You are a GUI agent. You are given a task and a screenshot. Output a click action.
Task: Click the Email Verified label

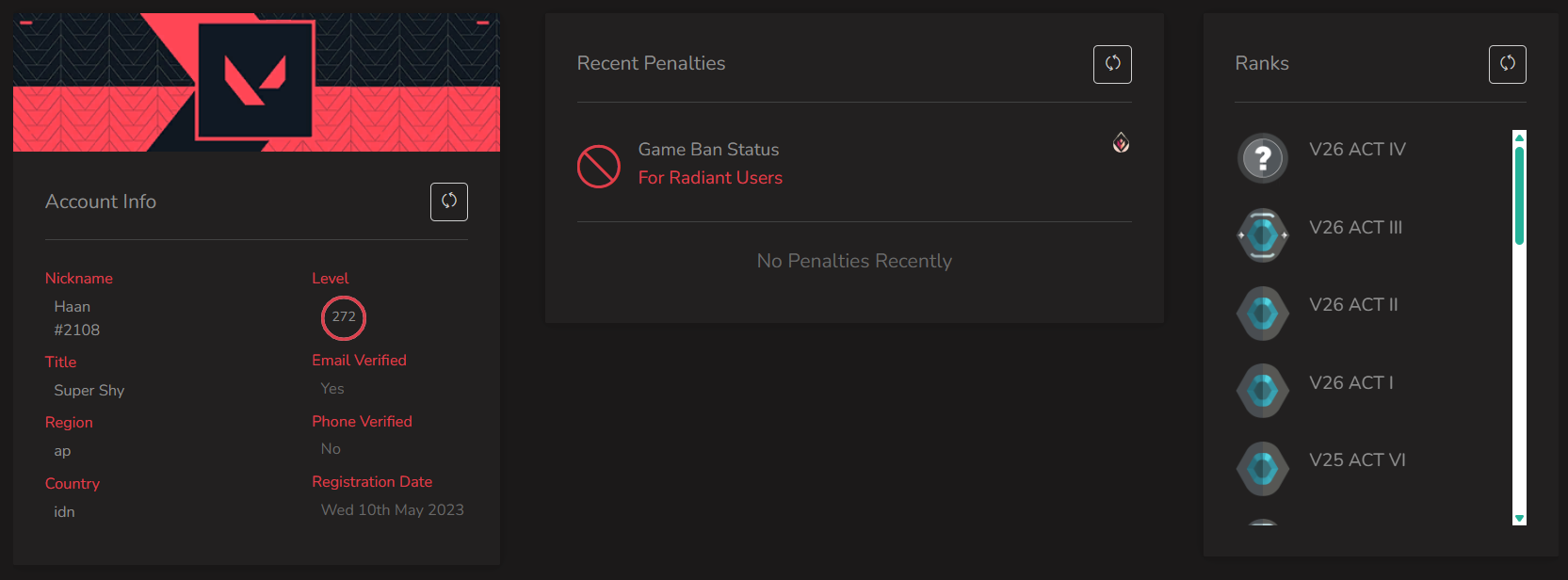point(359,361)
